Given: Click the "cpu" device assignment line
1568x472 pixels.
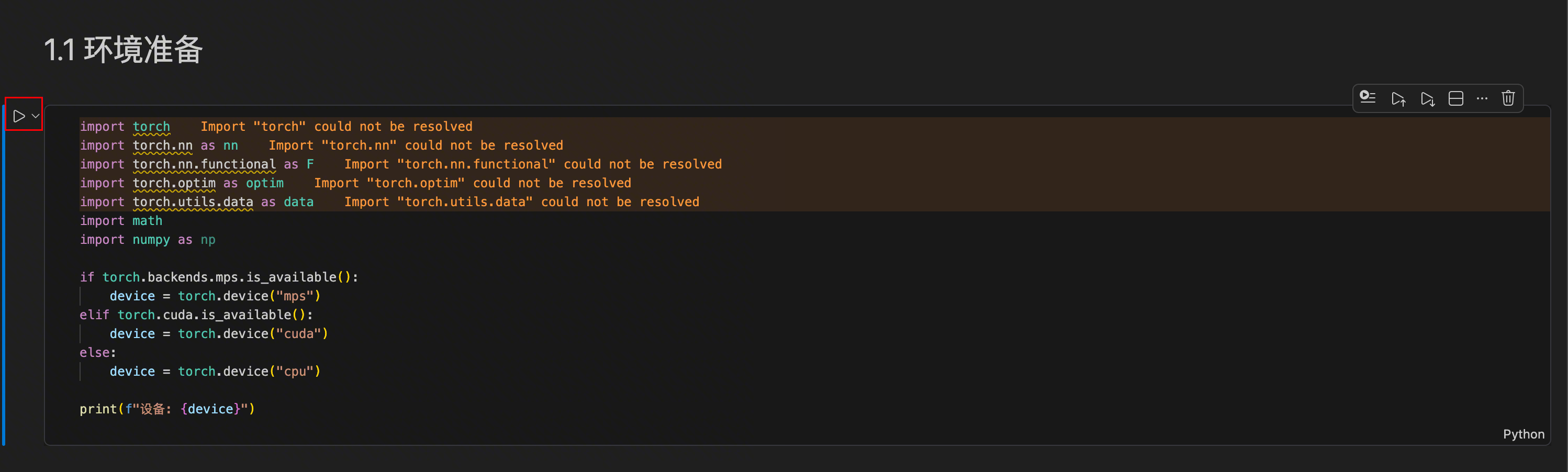Looking at the screenshot, I should point(215,372).
